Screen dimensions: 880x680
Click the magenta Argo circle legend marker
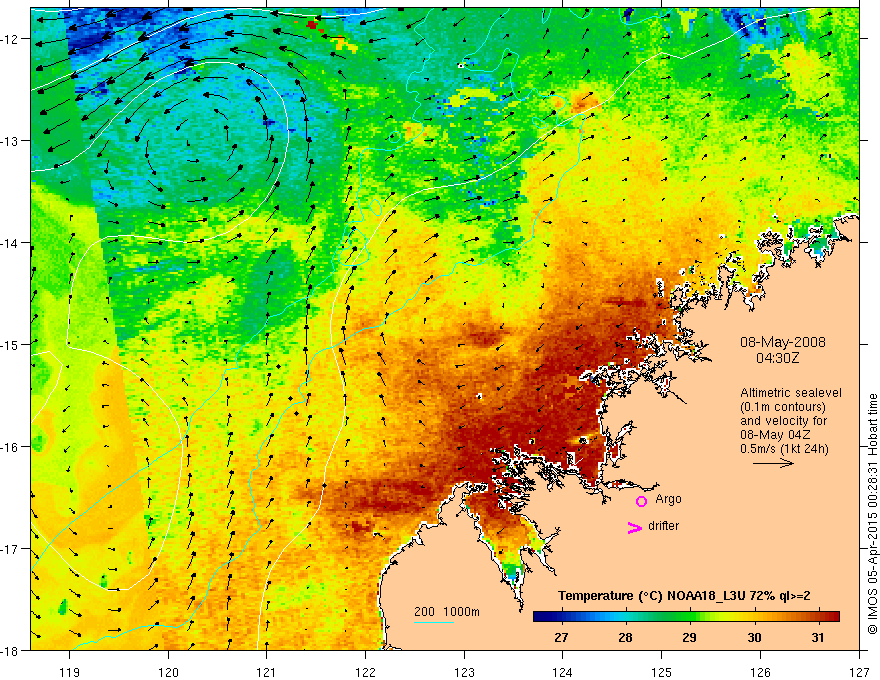[641, 501]
